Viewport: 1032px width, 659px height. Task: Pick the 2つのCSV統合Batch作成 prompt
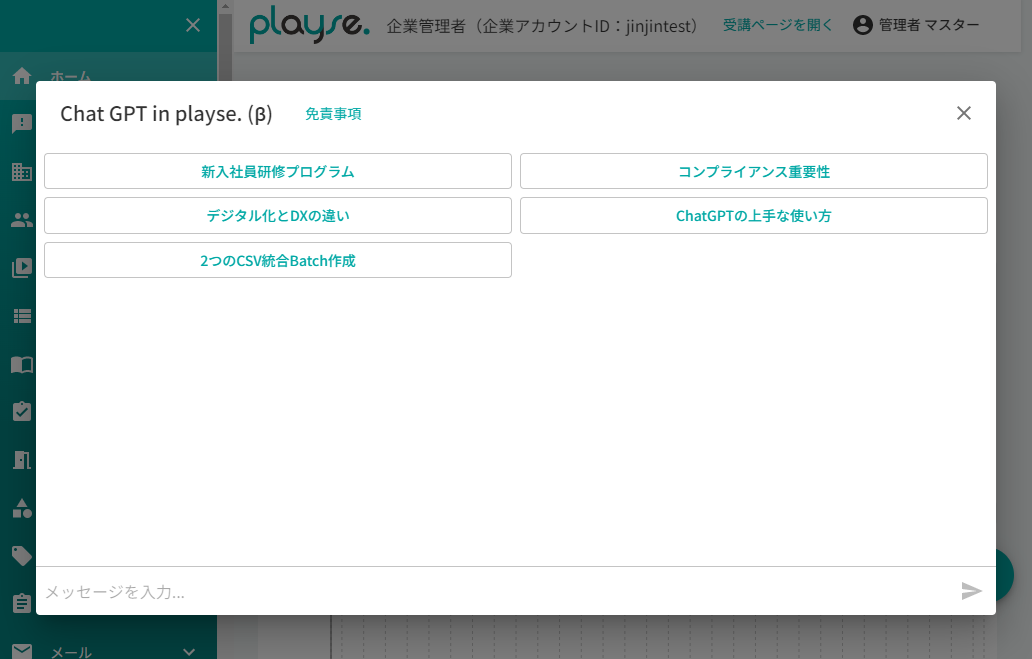point(278,260)
